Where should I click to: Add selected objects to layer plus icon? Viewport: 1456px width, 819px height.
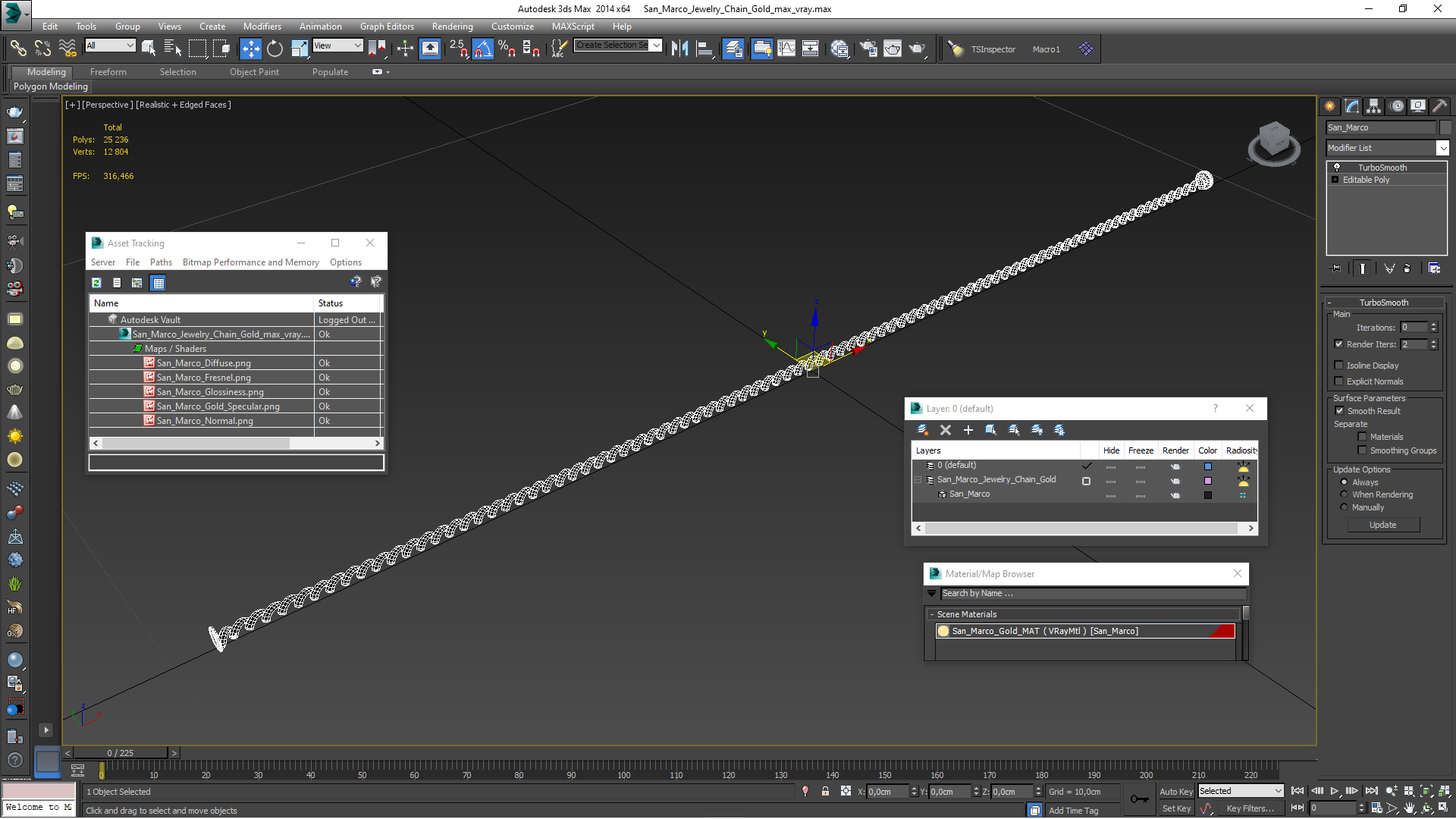968,430
